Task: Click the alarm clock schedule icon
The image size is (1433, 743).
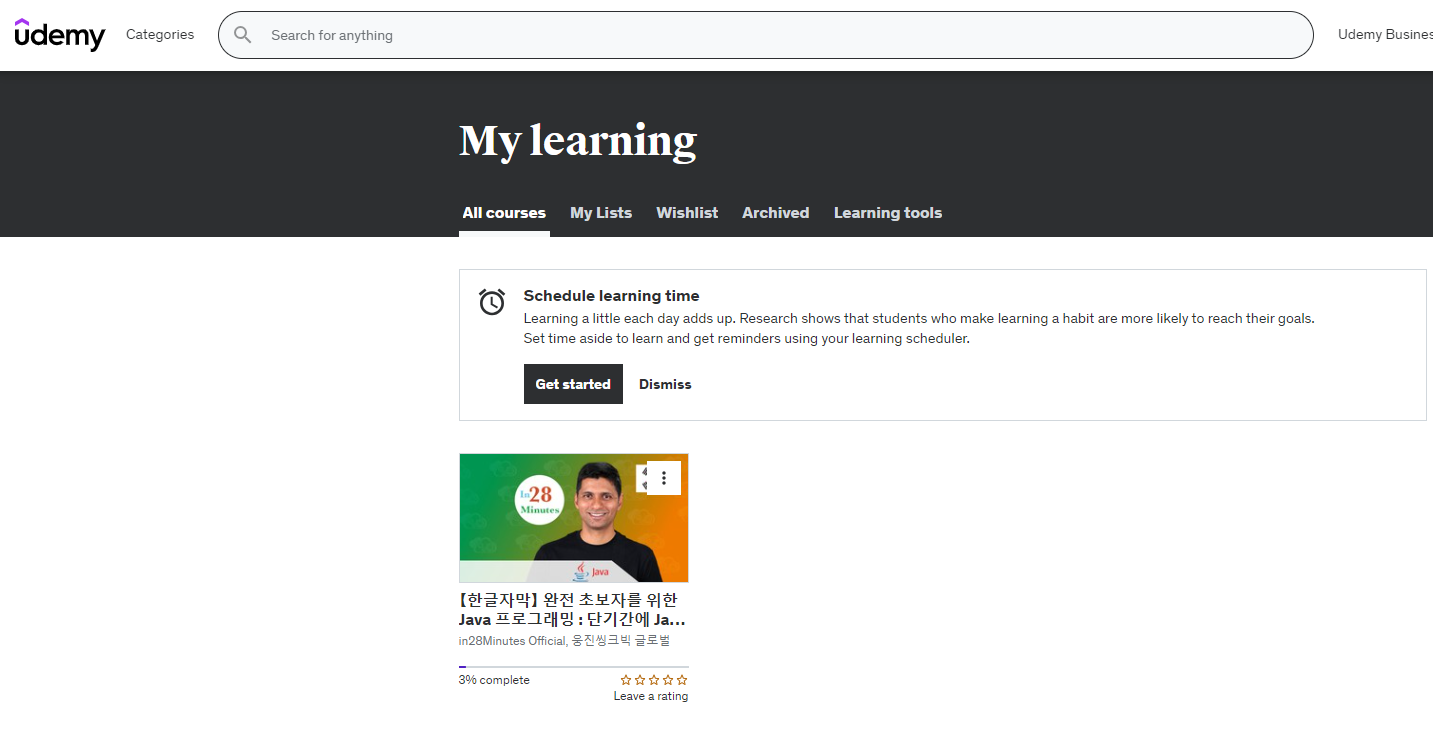Action: (x=492, y=301)
